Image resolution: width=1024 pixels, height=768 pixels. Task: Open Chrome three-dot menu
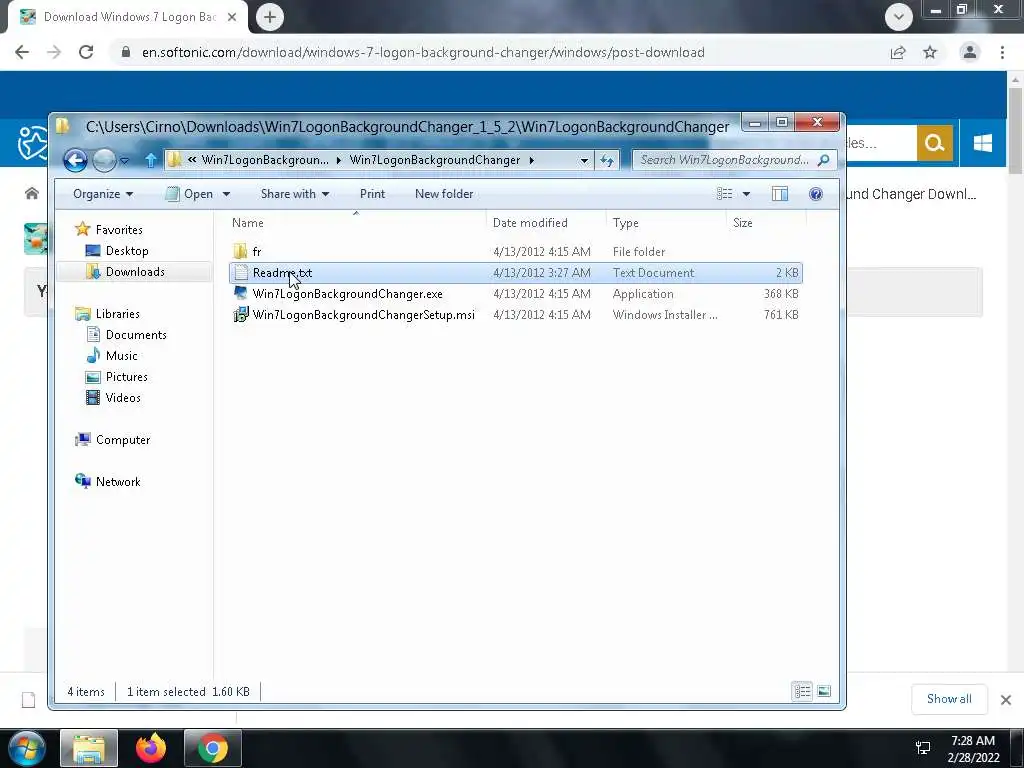click(x=1002, y=52)
